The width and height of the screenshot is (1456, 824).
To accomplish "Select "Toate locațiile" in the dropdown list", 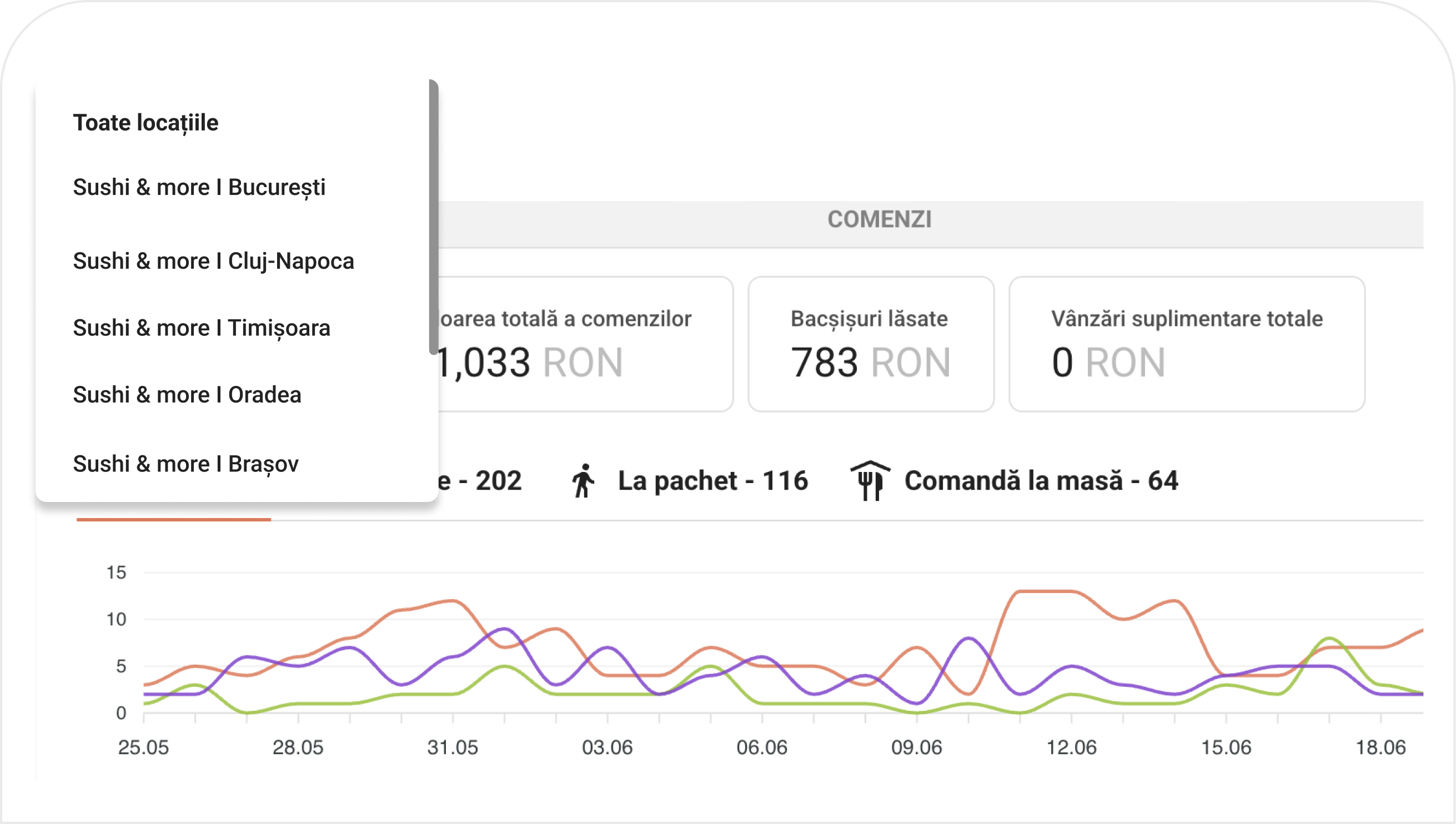I will coord(145,123).
